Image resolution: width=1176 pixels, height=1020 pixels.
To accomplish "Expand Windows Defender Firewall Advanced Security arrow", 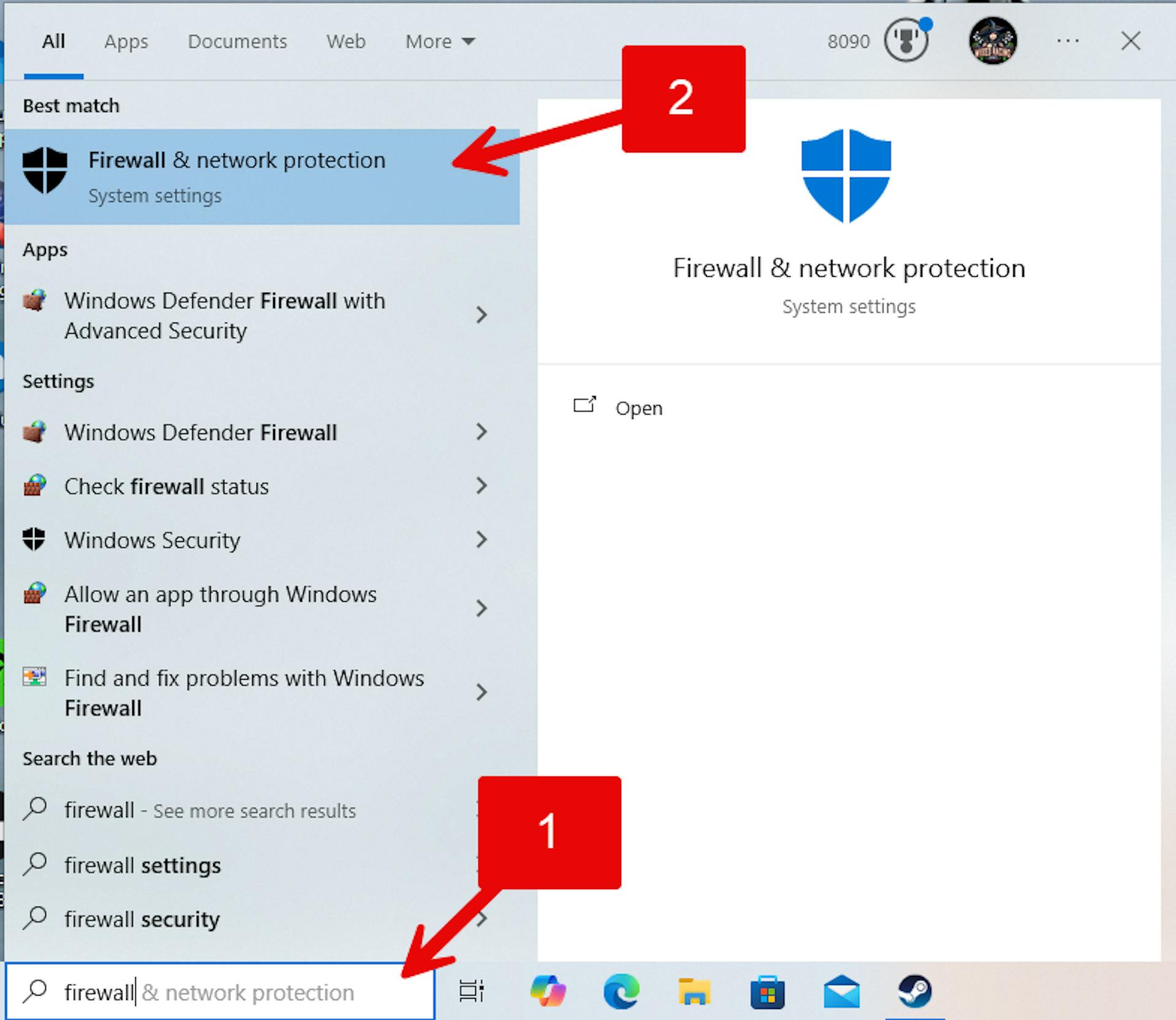I will [x=481, y=315].
